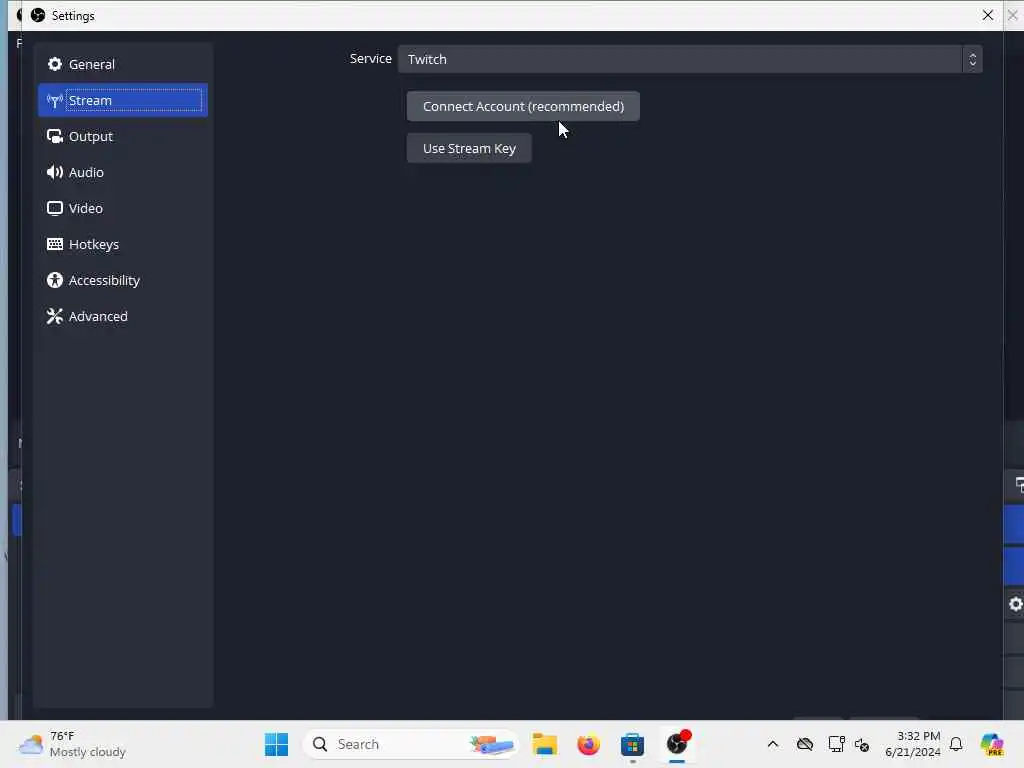
Task: Click the cloud sync tray icon
Action: pos(805,744)
